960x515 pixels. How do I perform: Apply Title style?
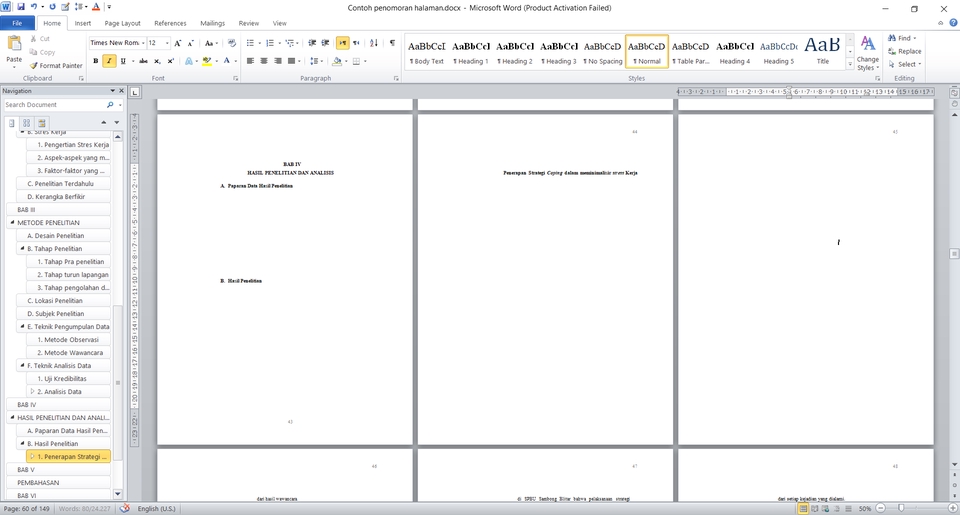tap(822, 51)
